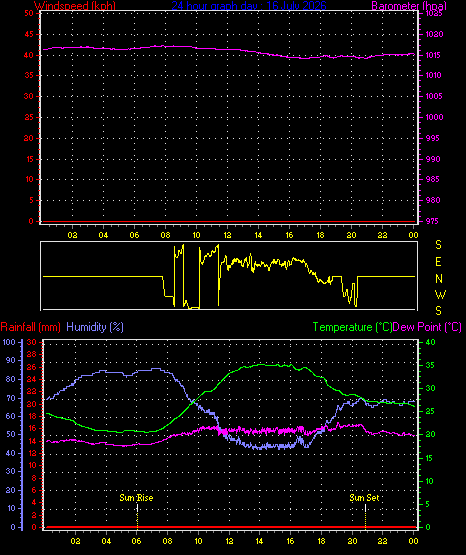Click the "W" wind direction label
Screen dimensions: 466x555
tap(440, 294)
